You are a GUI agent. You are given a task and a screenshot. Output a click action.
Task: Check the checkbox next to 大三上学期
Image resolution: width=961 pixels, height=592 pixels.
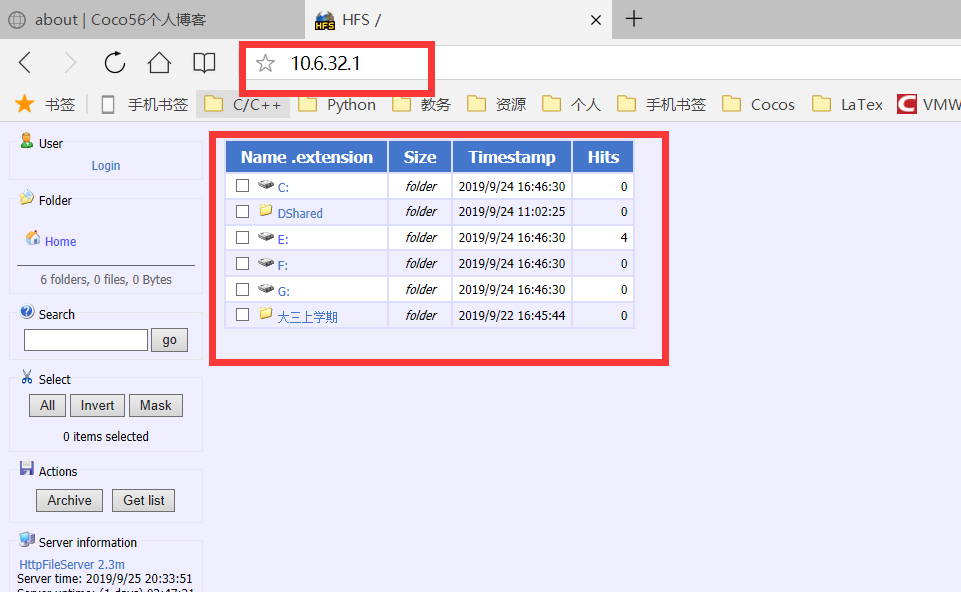pos(242,314)
